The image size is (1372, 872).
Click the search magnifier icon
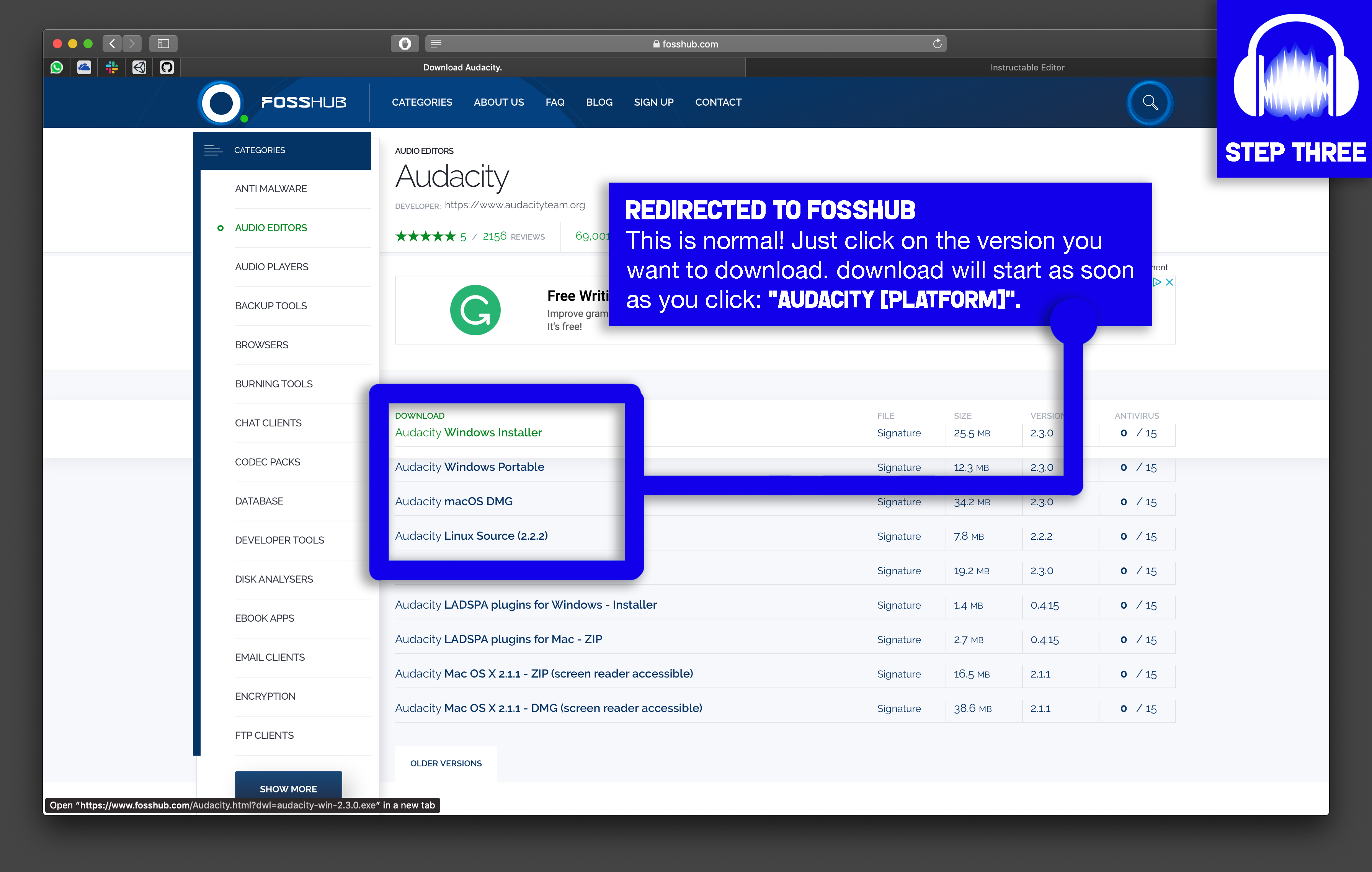(x=1150, y=103)
